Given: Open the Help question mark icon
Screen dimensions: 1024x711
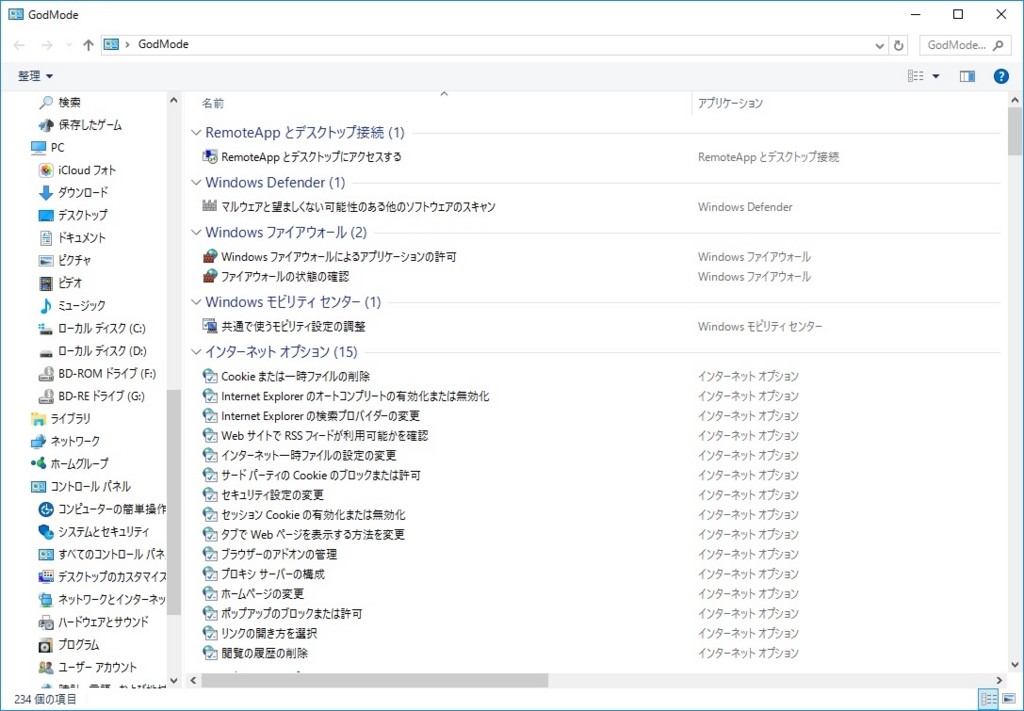Looking at the screenshot, I should [x=1000, y=76].
